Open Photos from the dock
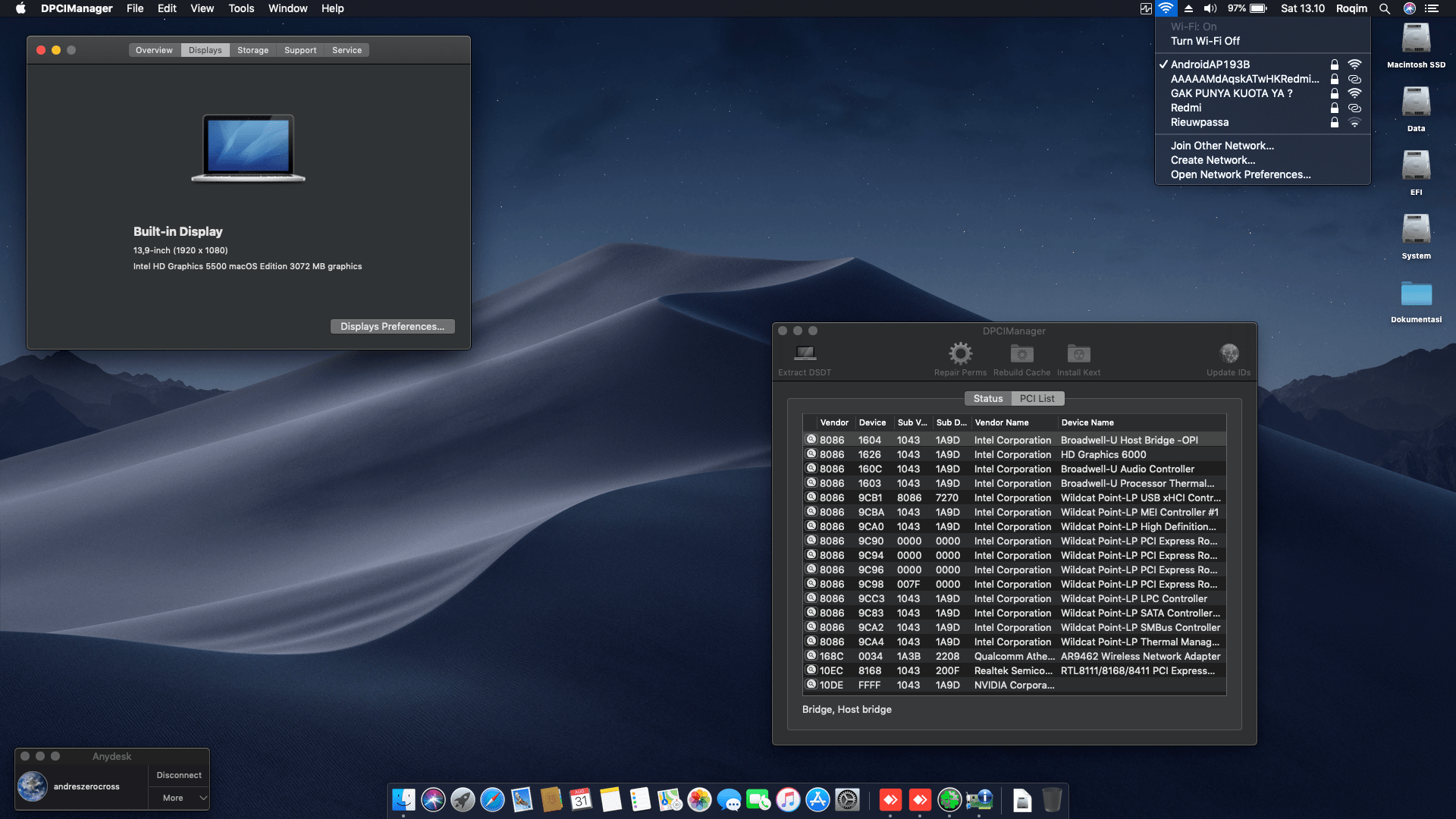 tap(699, 799)
